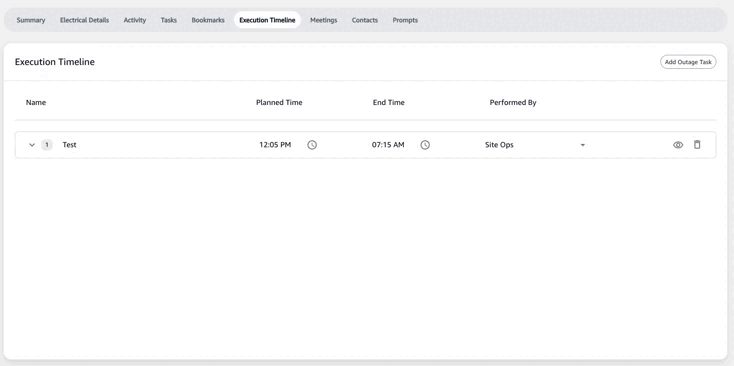Go to the Activity tab
Image resolution: width=734 pixels, height=366 pixels.
coord(135,20)
